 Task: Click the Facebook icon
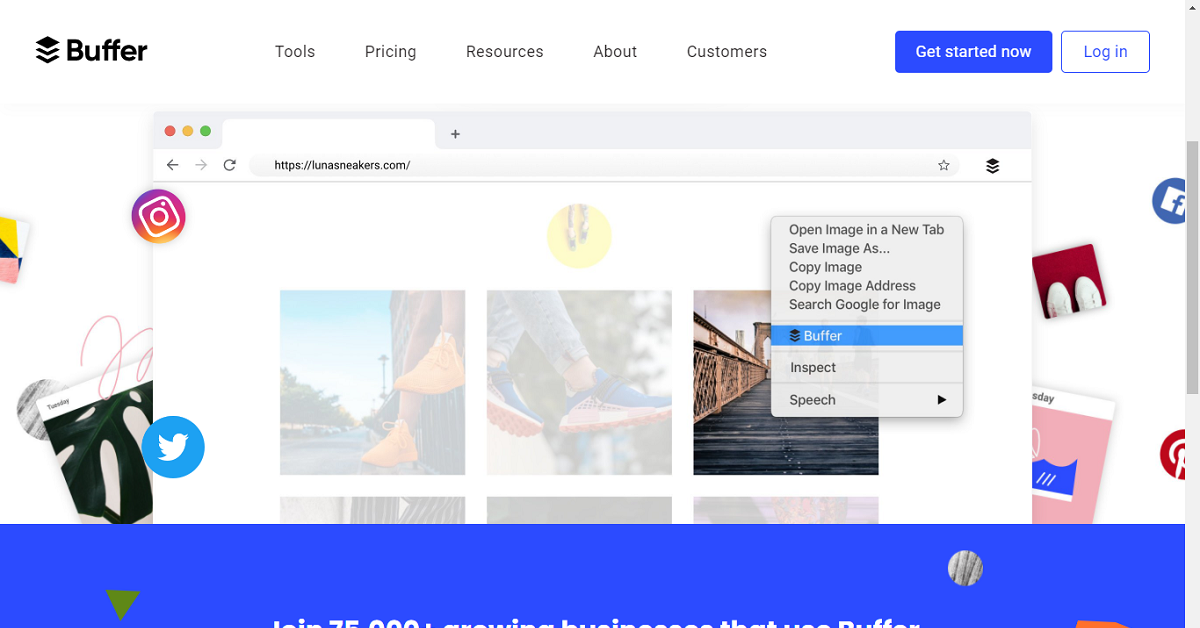click(x=1171, y=201)
